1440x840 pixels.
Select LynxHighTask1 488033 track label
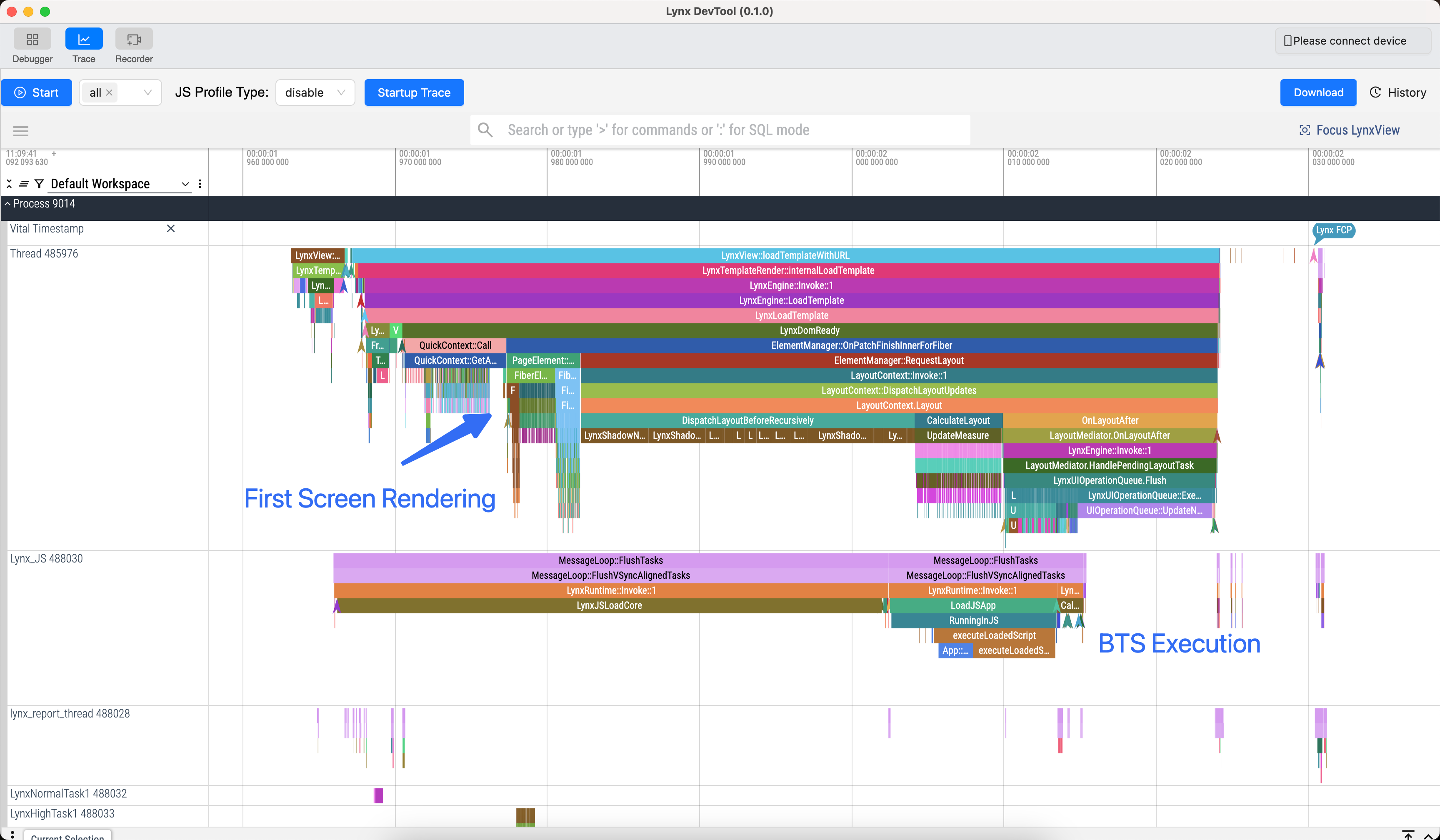click(x=62, y=813)
